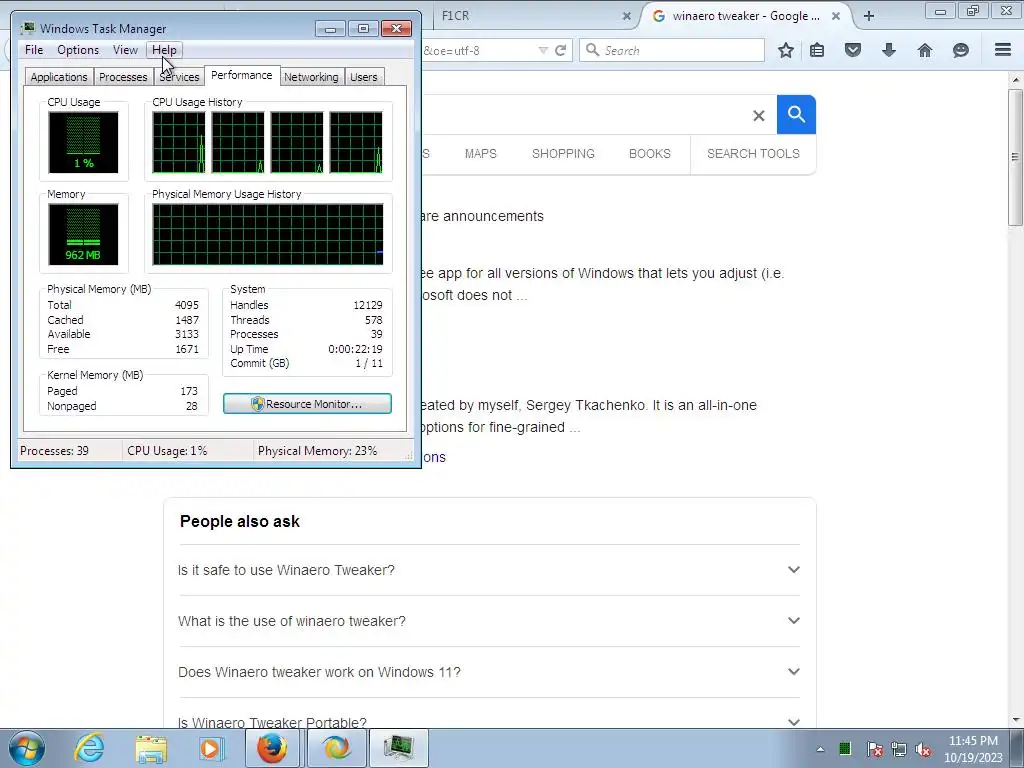Expand 'What is the use of winaero tweaker?'
The height and width of the screenshot is (768, 1024).
pos(489,621)
